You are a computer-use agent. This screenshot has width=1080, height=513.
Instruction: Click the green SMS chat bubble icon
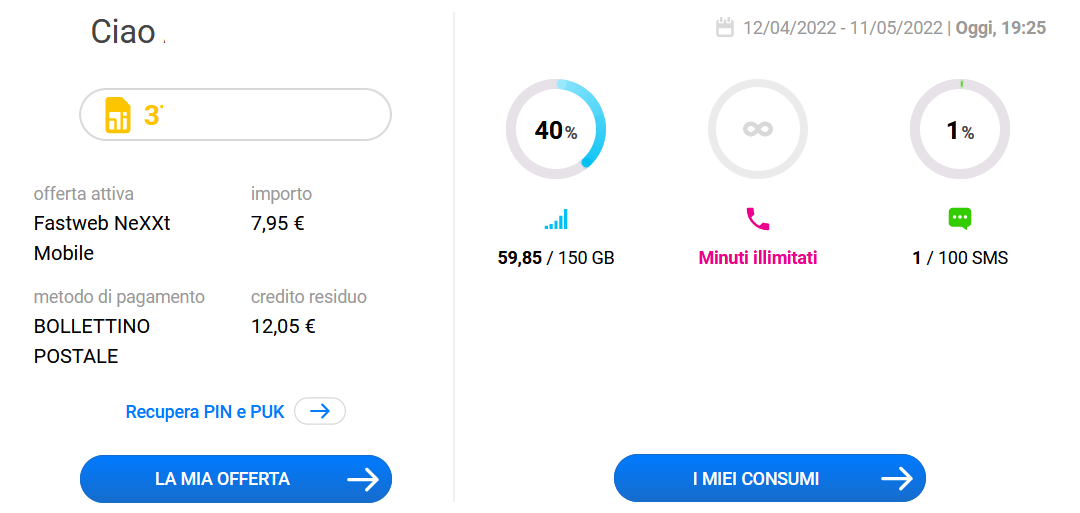pyautogui.click(x=960, y=218)
